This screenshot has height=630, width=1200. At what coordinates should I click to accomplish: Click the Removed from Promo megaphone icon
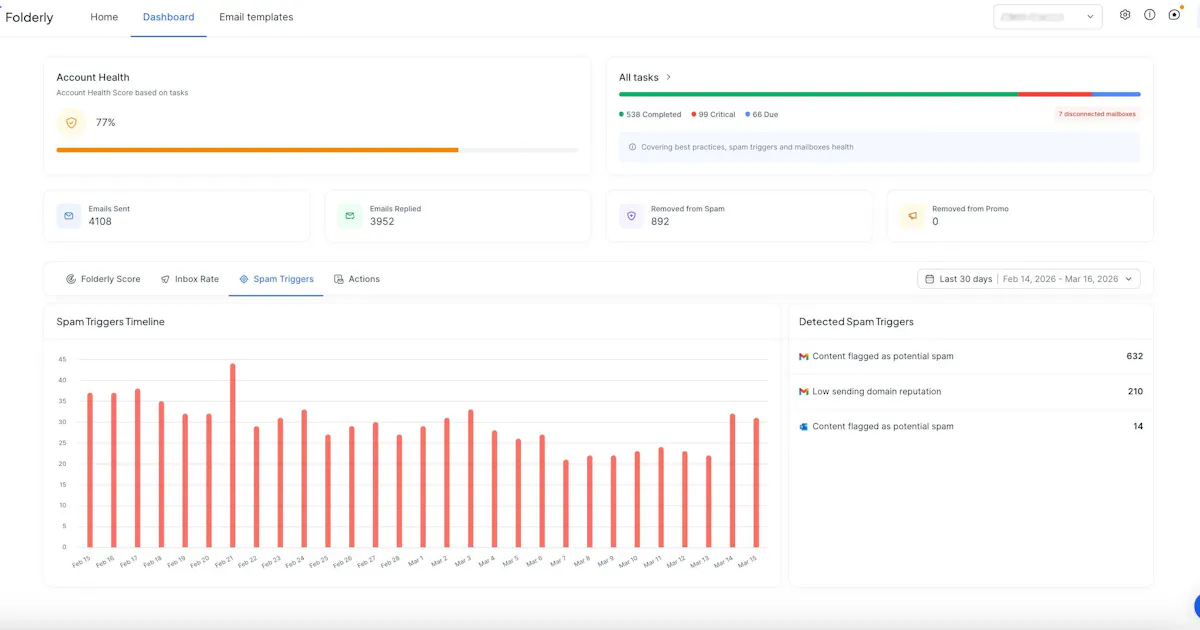coord(912,215)
